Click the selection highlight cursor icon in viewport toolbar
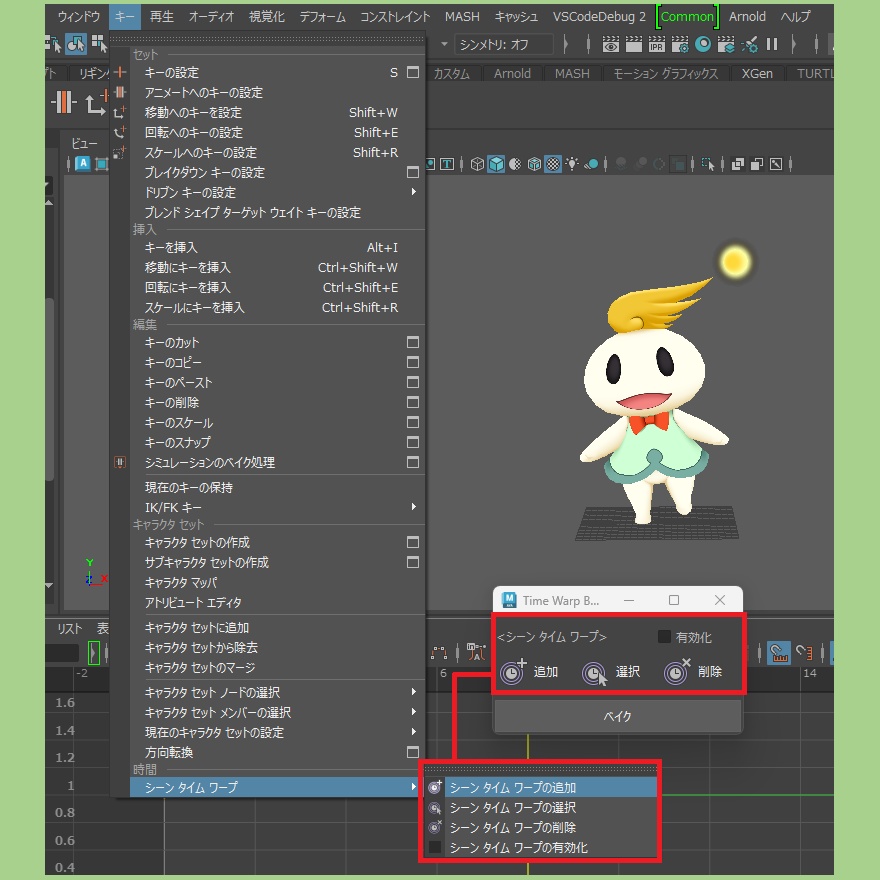The image size is (880, 880). point(708,164)
